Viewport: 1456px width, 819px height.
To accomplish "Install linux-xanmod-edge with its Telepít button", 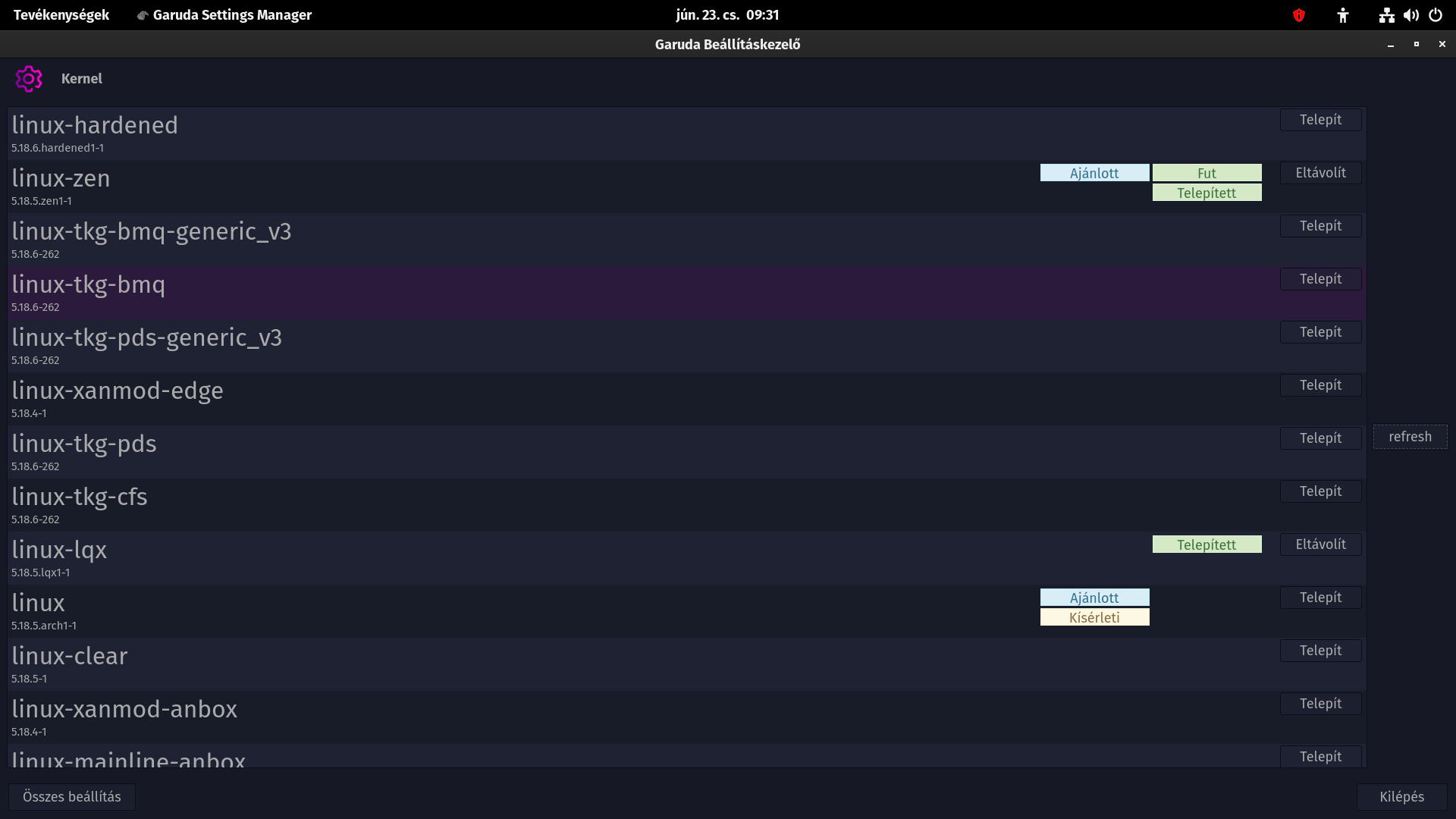I will (x=1320, y=385).
